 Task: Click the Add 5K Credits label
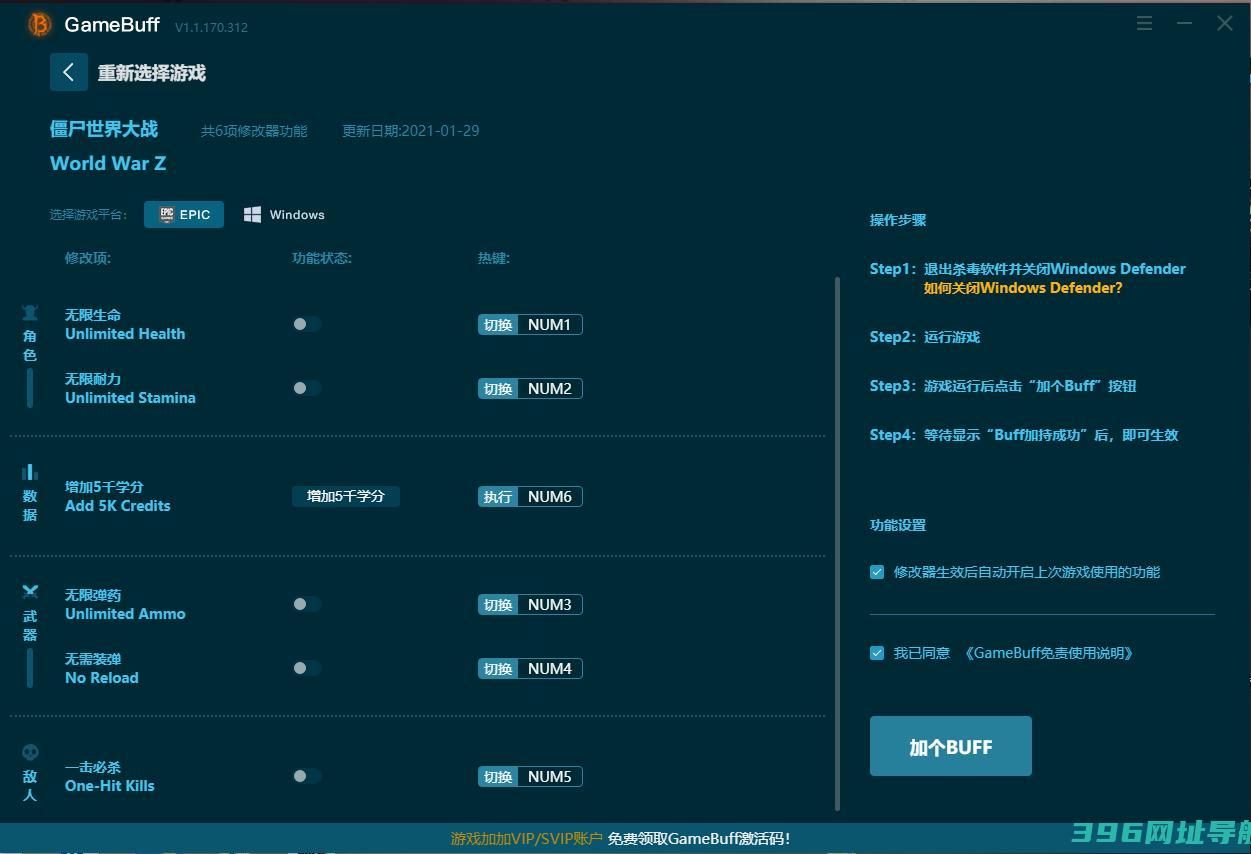point(118,506)
